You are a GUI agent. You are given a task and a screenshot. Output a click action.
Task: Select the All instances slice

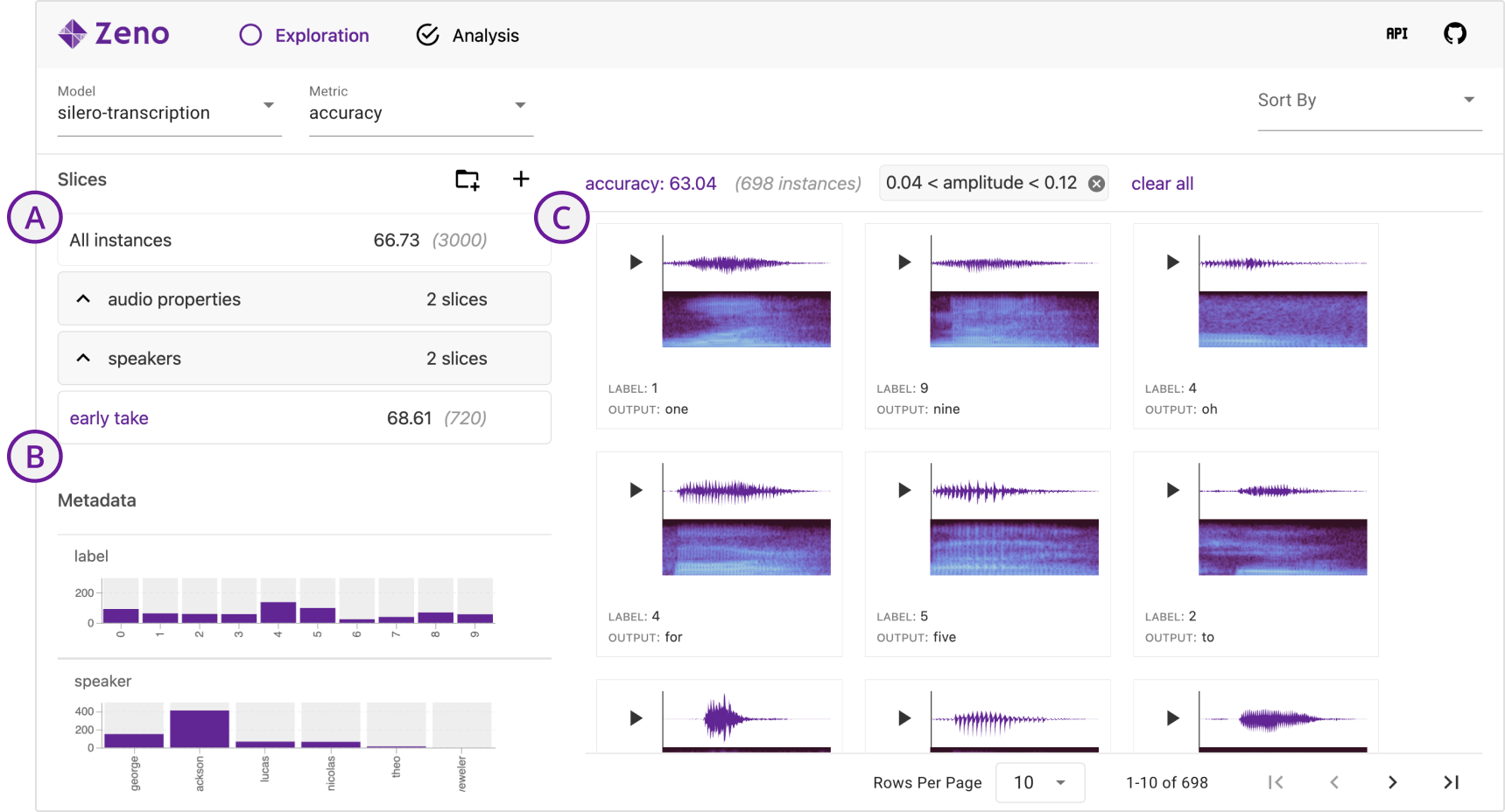(x=304, y=240)
